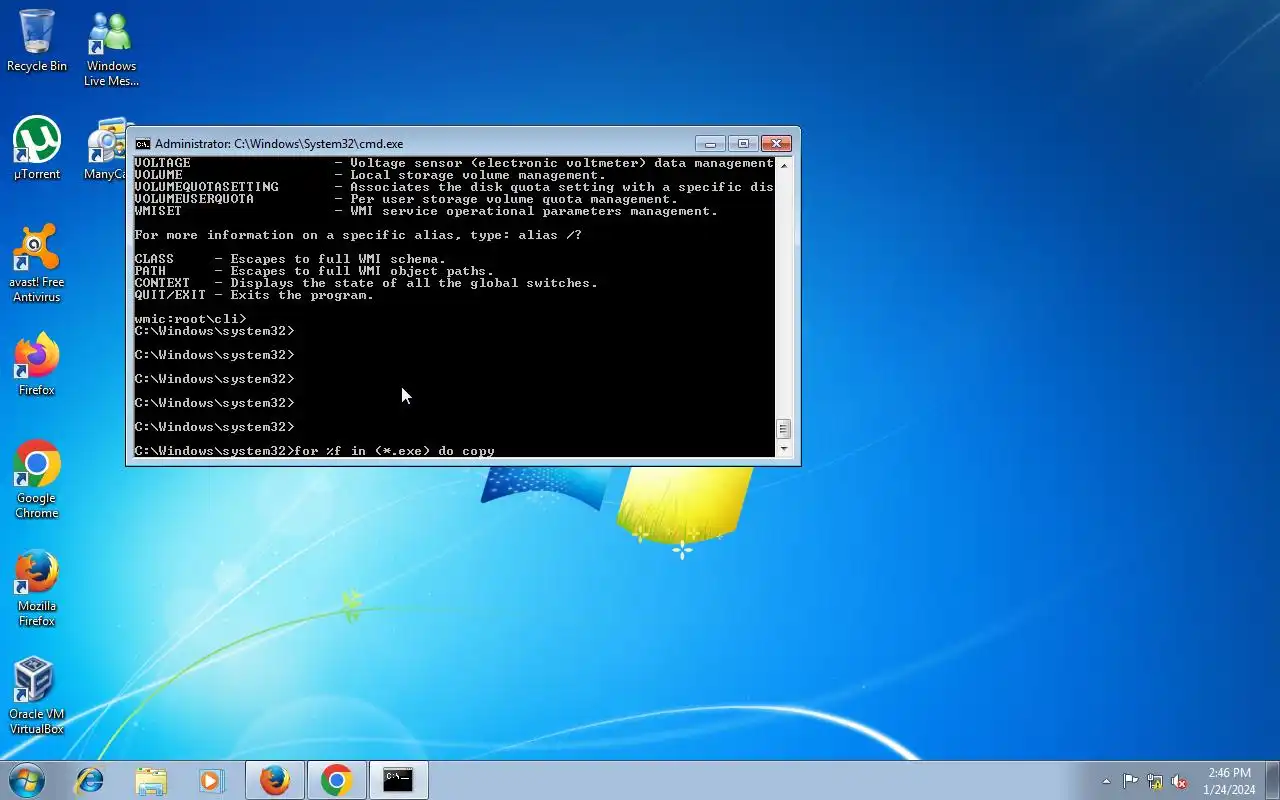Show hidden system tray icons
Viewport: 1280px width, 800px height.
pos(1106,781)
